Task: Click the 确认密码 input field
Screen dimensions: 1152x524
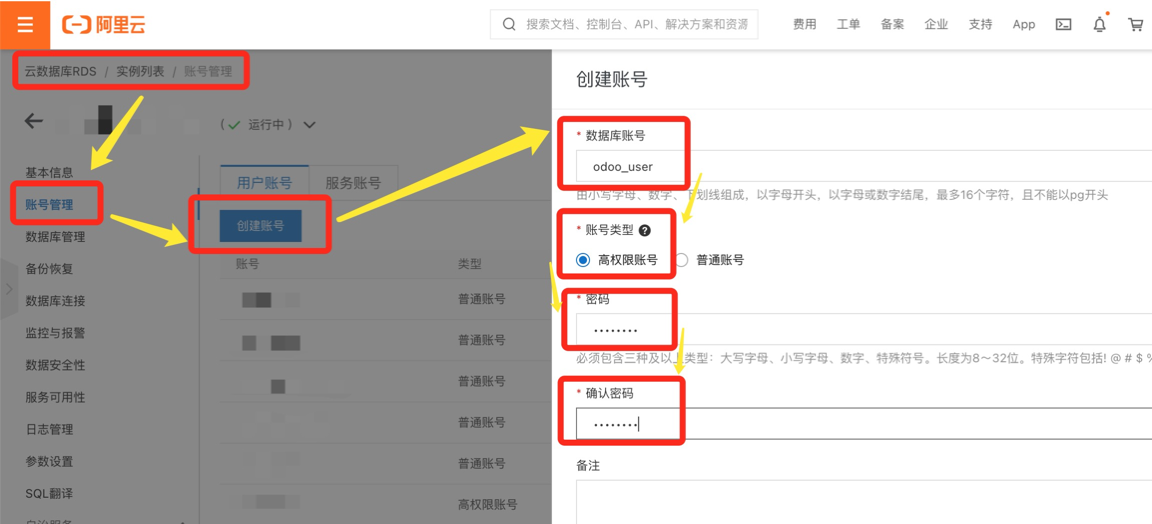Action: click(x=864, y=423)
